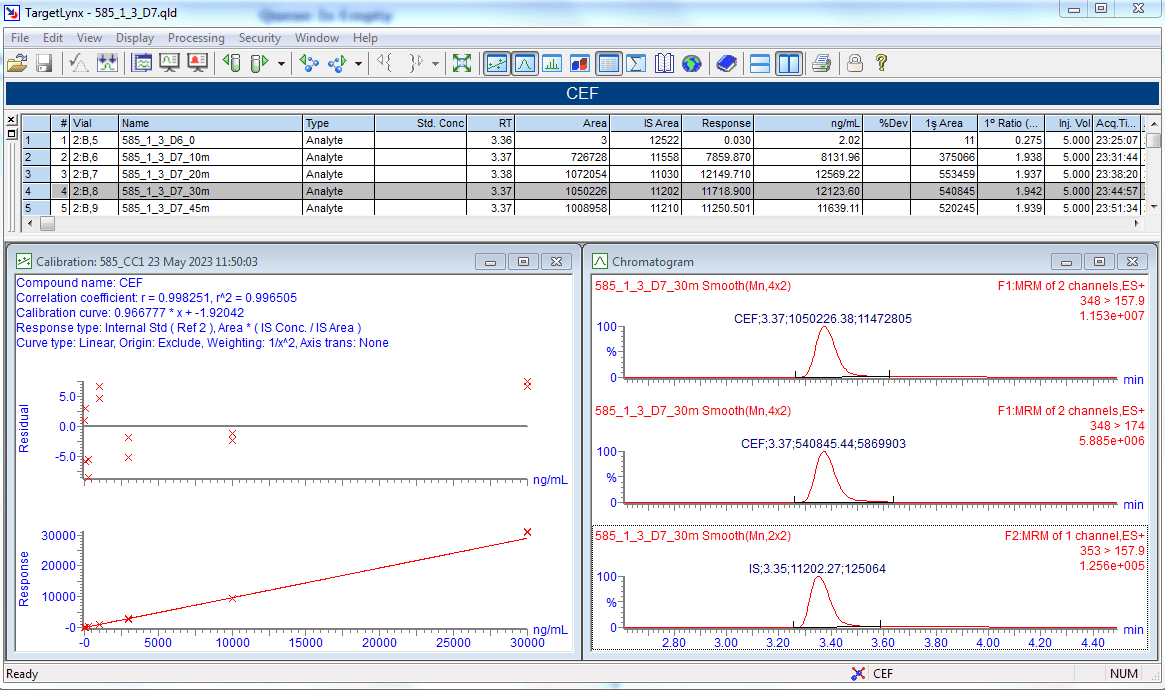Click the open book report icon
This screenshot has height=690, width=1165.
tap(664, 64)
